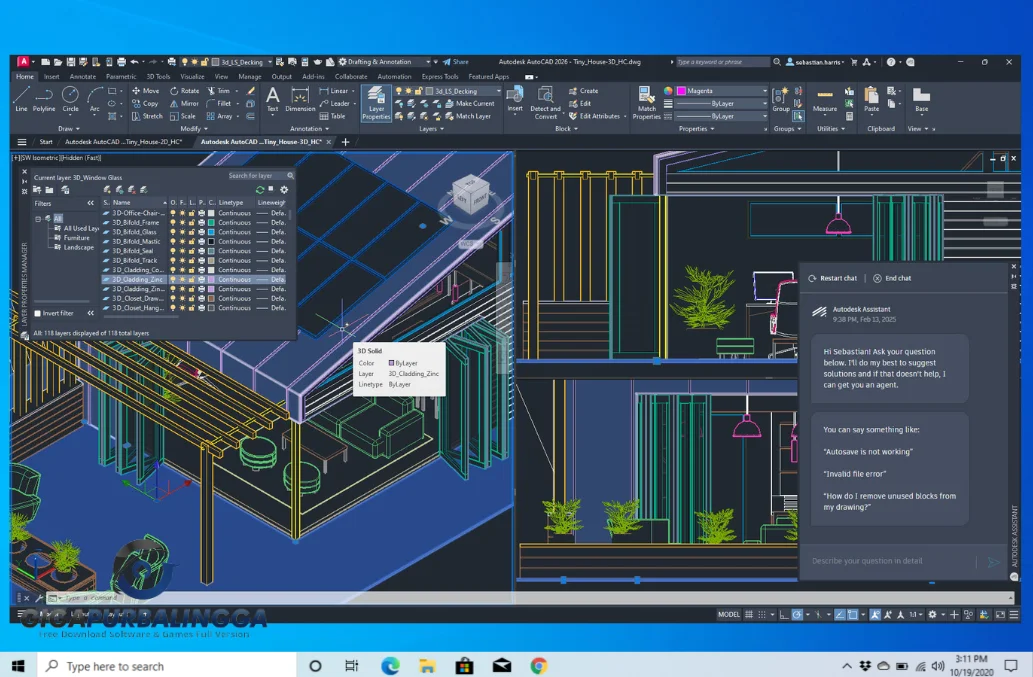Toggle visibility bulb of 3D_Bifold_Frame layer
Screen dimensions: 1033x677
173,223
